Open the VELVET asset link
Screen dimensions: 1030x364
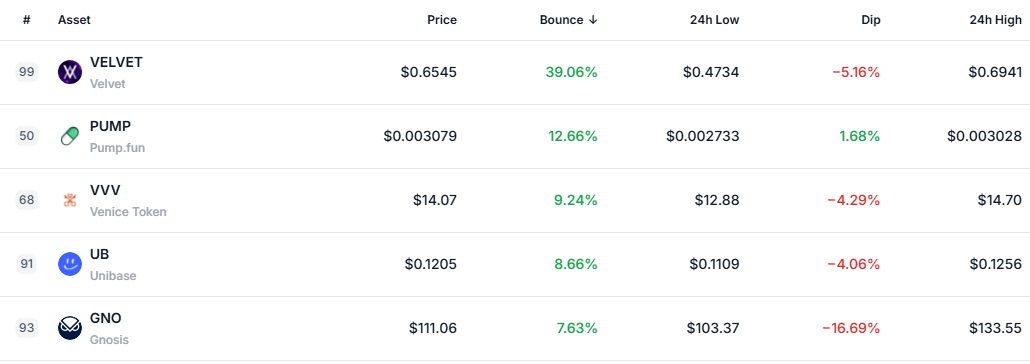(116, 62)
